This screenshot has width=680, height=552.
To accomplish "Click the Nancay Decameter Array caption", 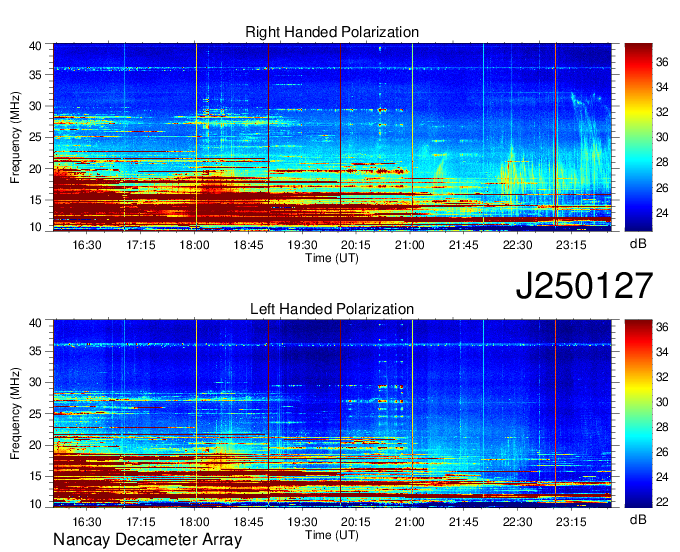I will coord(147,539).
